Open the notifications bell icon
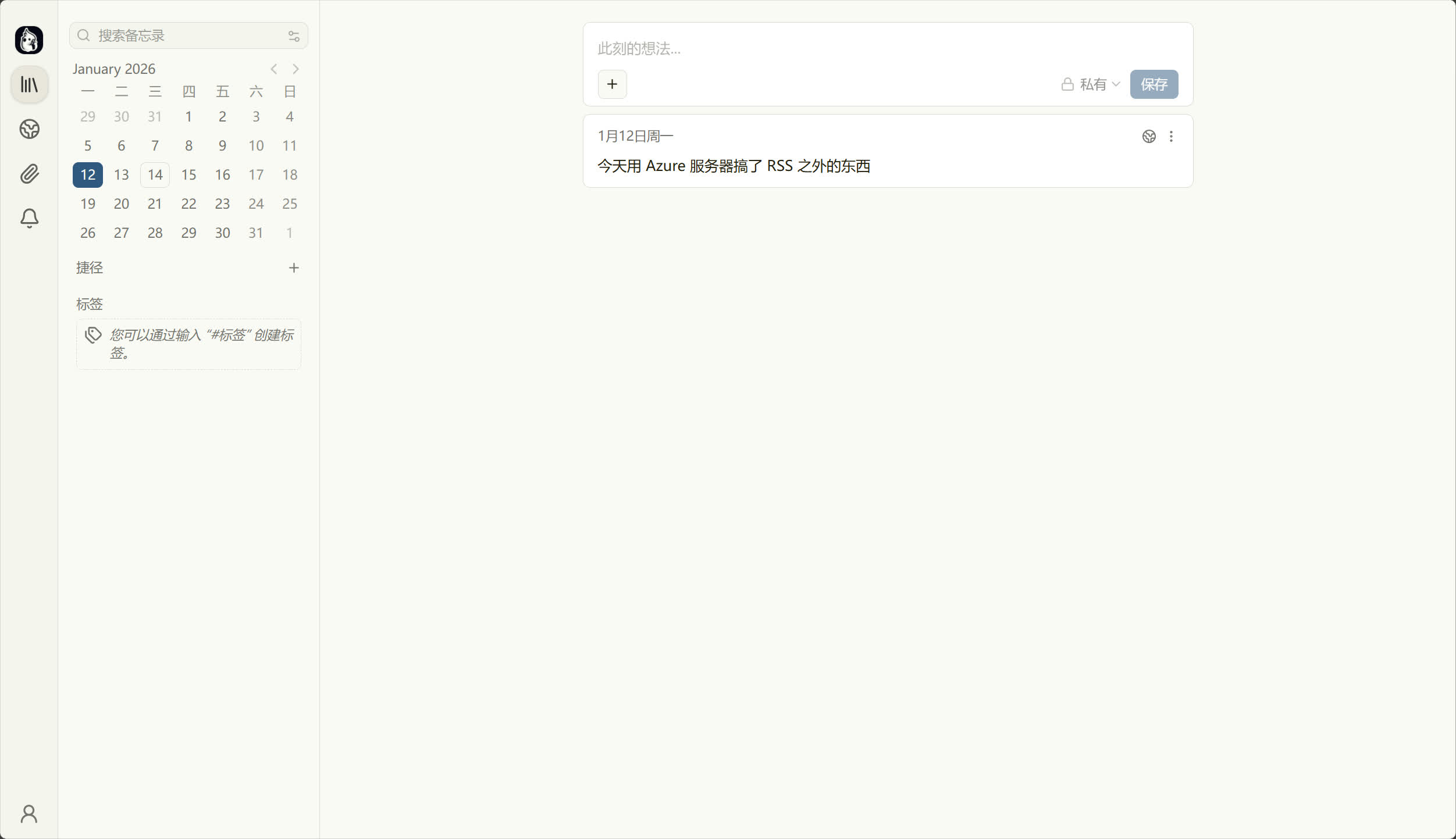This screenshot has height=839, width=1456. pyautogui.click(x=29, y=218)
